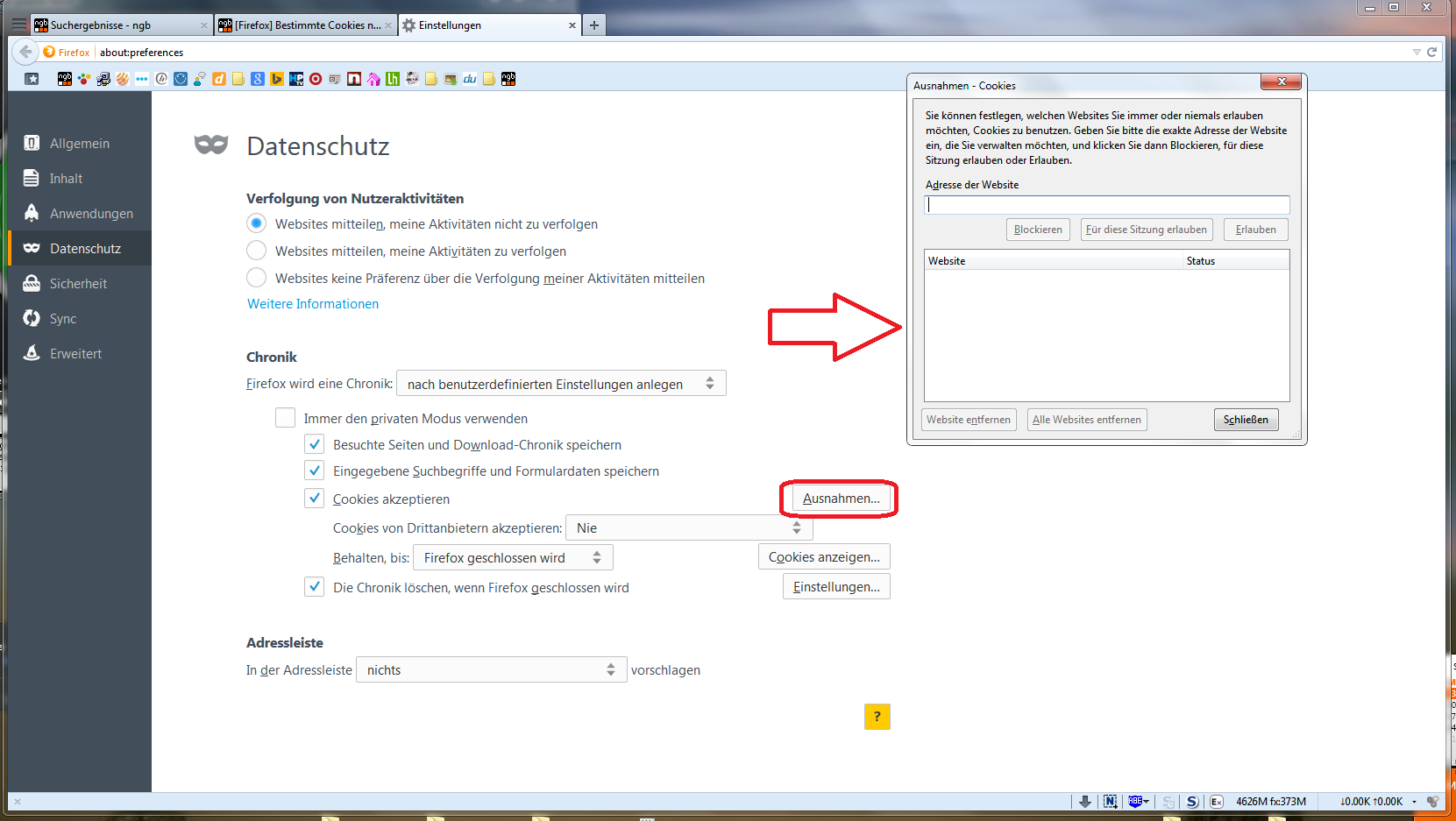Open the 'Weitere Informationen' link

click(x=313, y=304)
